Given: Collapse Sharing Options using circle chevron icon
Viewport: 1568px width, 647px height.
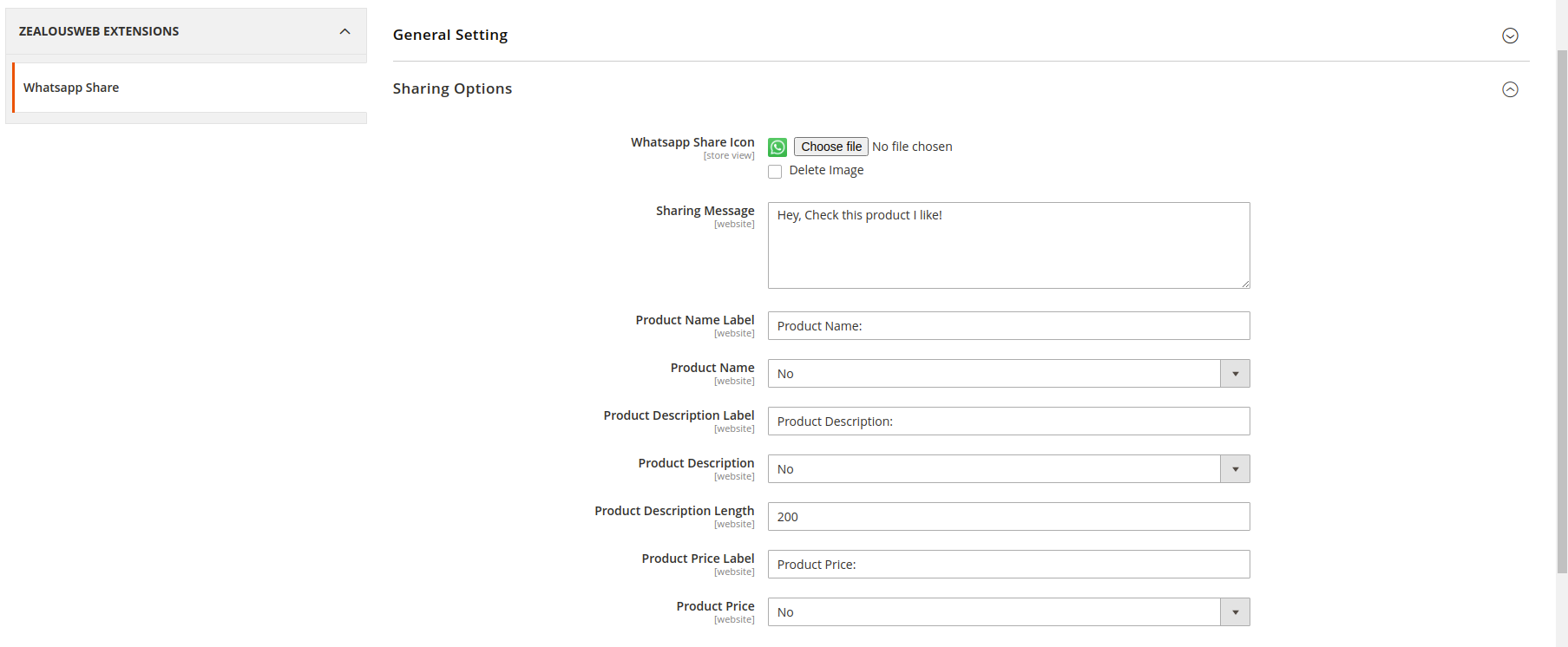Looking at the screenshot, I should 1510,89.
